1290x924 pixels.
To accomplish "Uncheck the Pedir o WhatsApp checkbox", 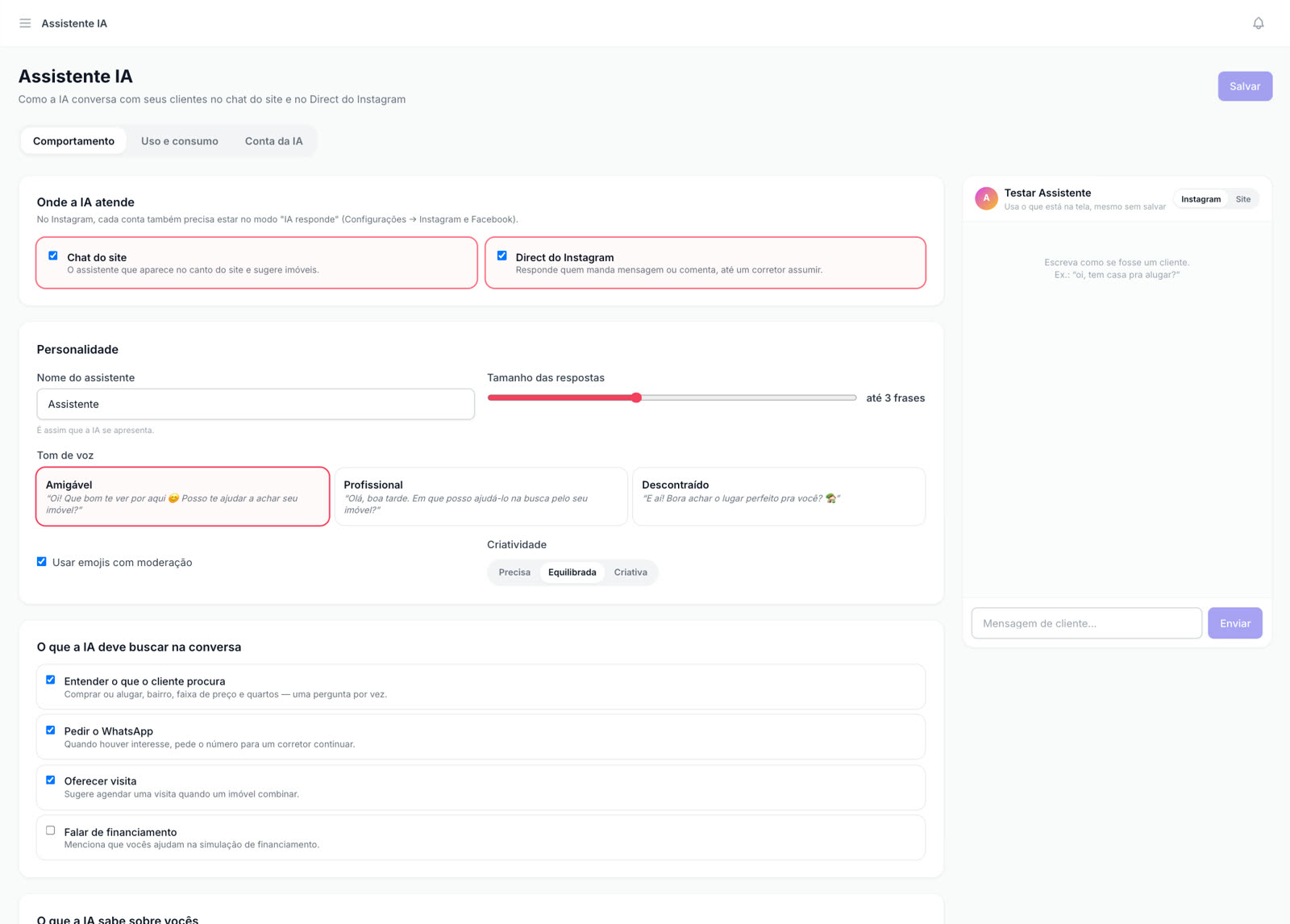I will [51, 730].
